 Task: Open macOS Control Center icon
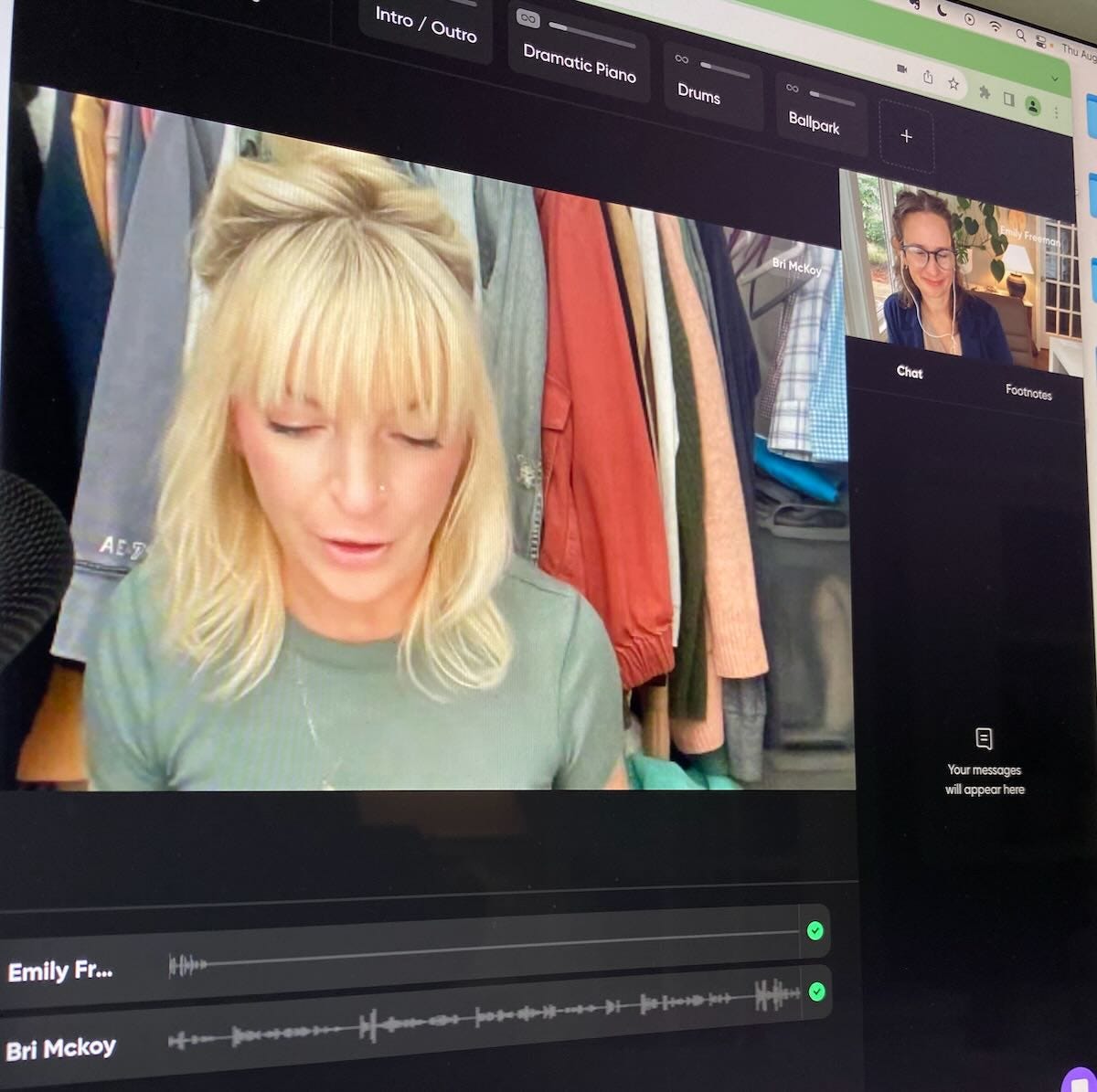1041,40
